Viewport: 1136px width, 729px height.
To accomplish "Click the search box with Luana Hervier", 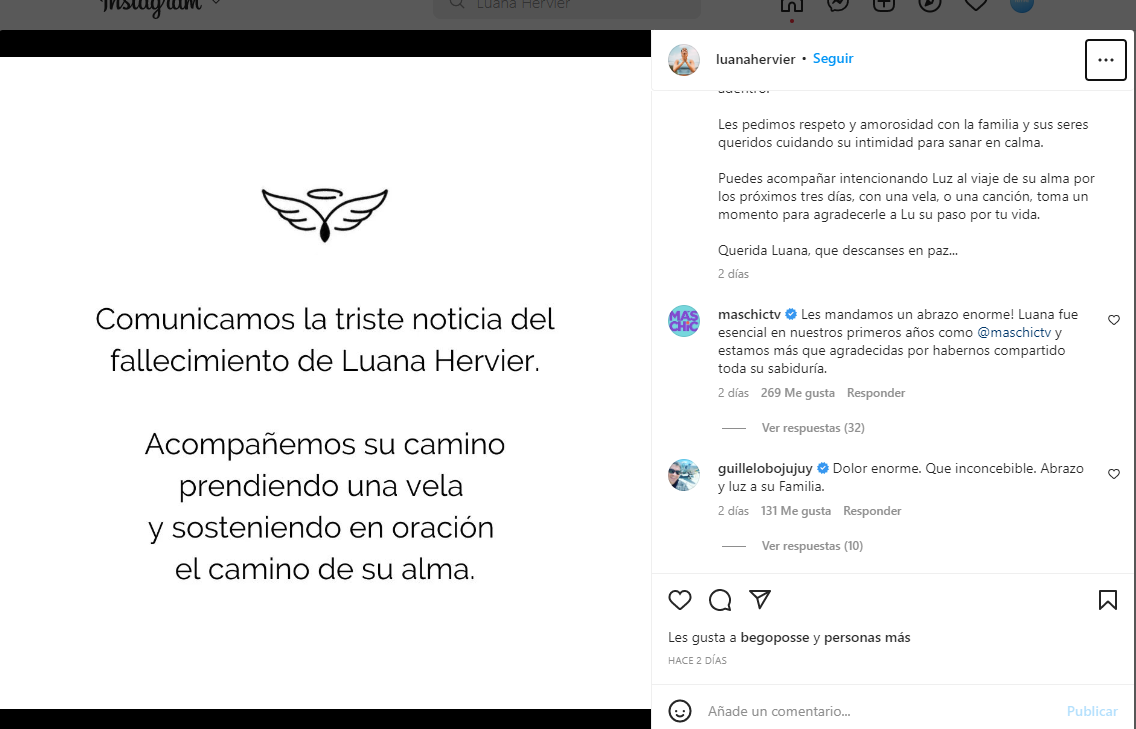I will coord(567,6).
